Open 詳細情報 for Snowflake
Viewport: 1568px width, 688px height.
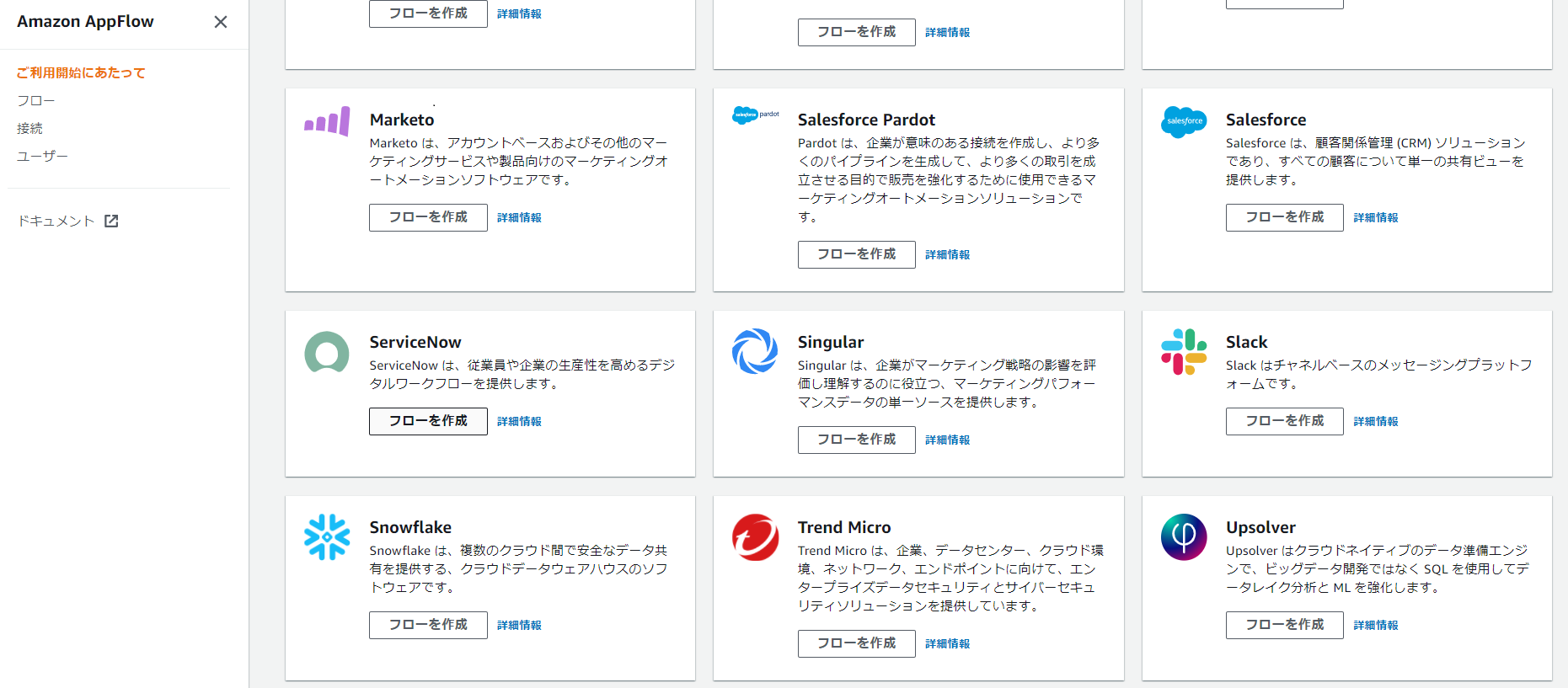point(519,625)
